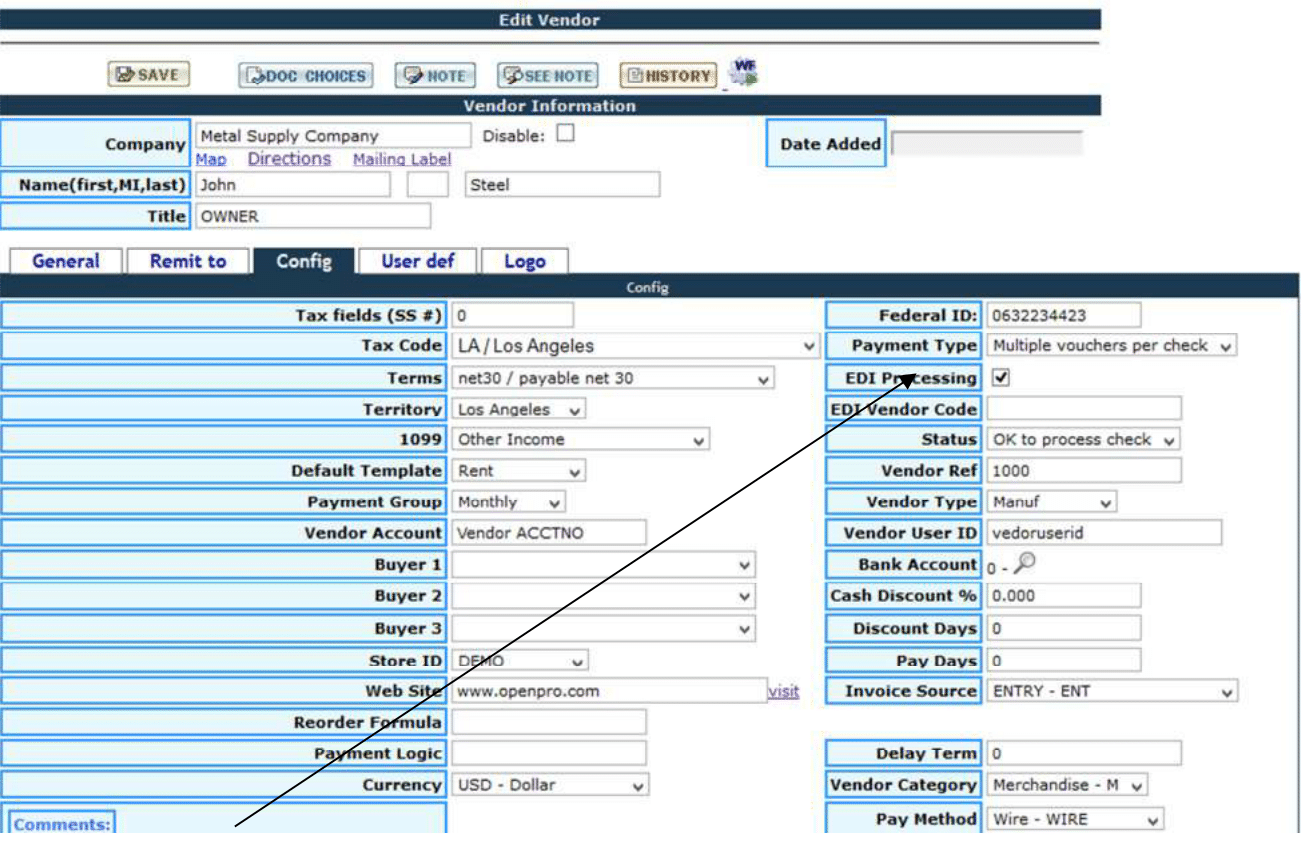Open the Payment Type dropdown
The image size is (1304, 855).
(x=1112, y=346)
